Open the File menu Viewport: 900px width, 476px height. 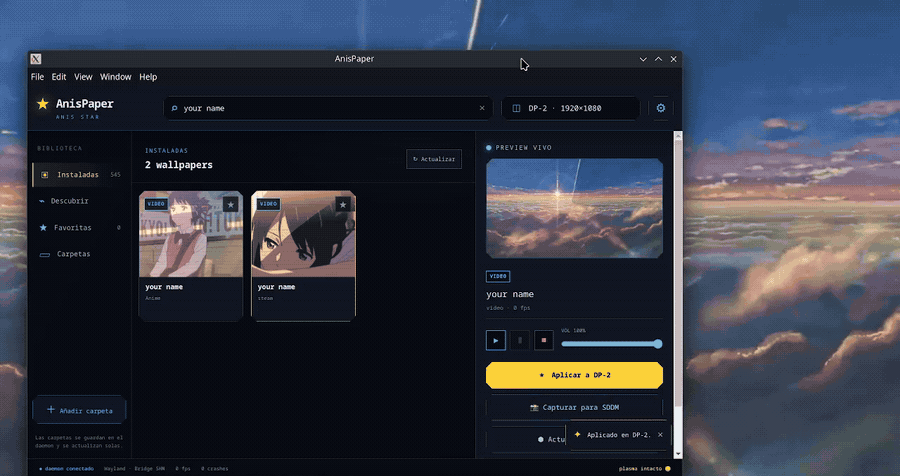[x=37, y=77]
